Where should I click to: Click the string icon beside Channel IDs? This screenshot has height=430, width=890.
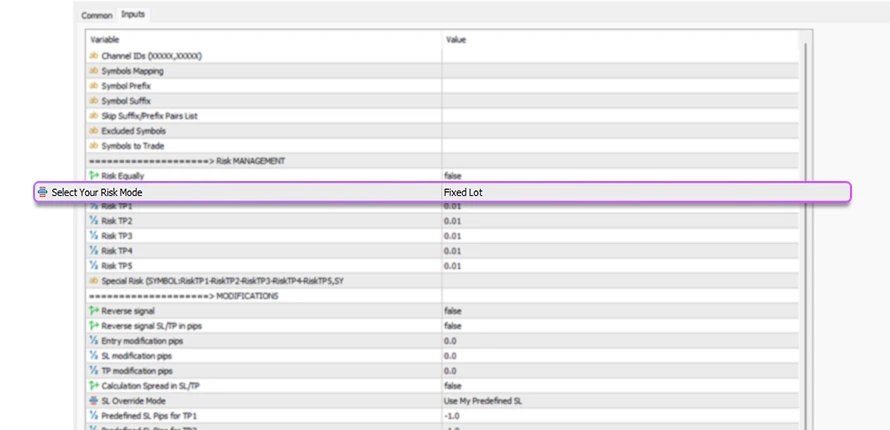94,56
